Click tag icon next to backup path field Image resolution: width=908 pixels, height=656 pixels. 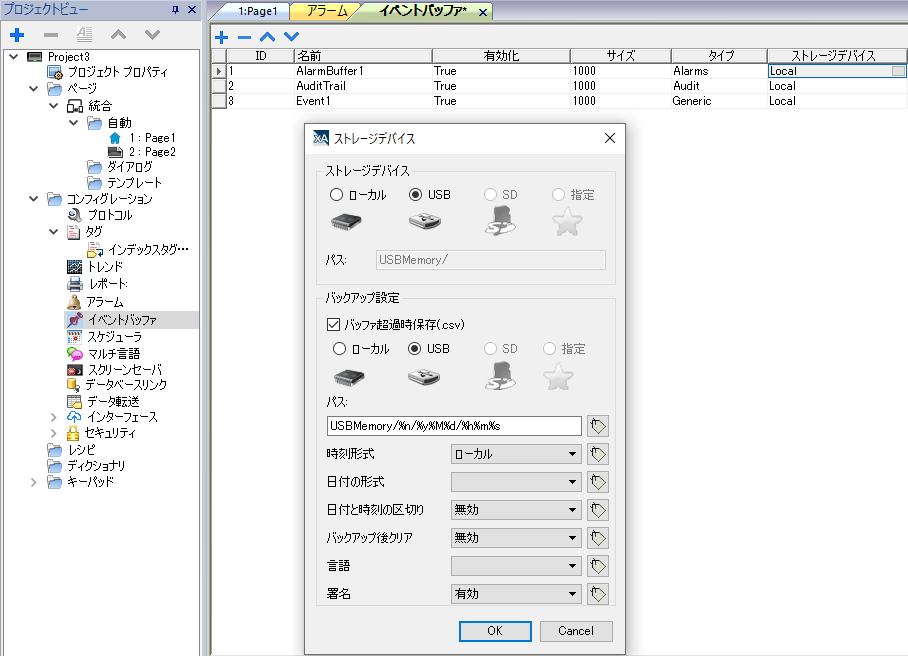pos(598,426)
